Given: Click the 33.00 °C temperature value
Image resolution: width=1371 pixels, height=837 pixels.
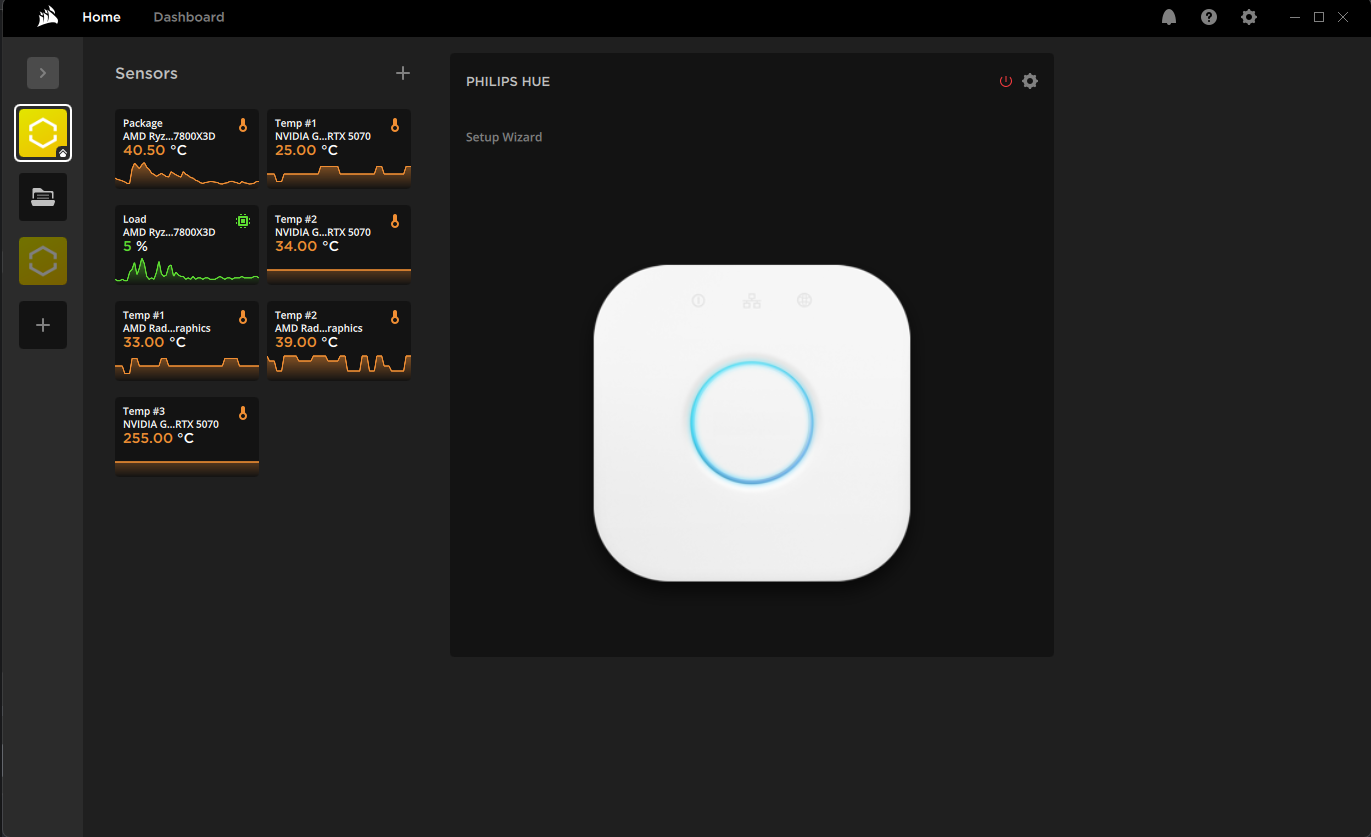Looking at the screenshot, I should [155, 342].
